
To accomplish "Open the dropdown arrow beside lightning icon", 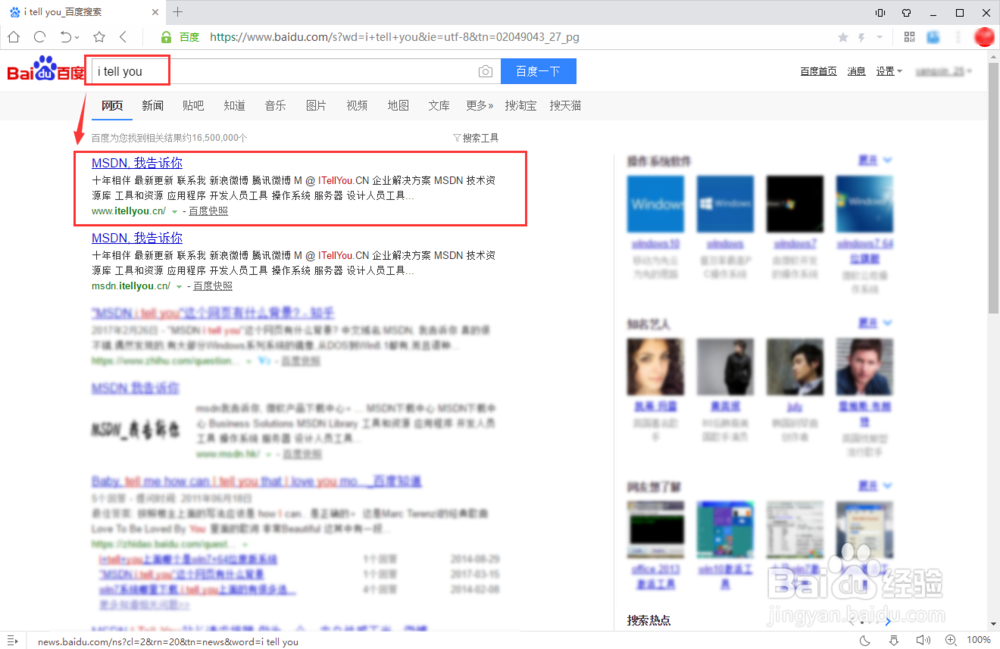I will [x=879, y=37].
